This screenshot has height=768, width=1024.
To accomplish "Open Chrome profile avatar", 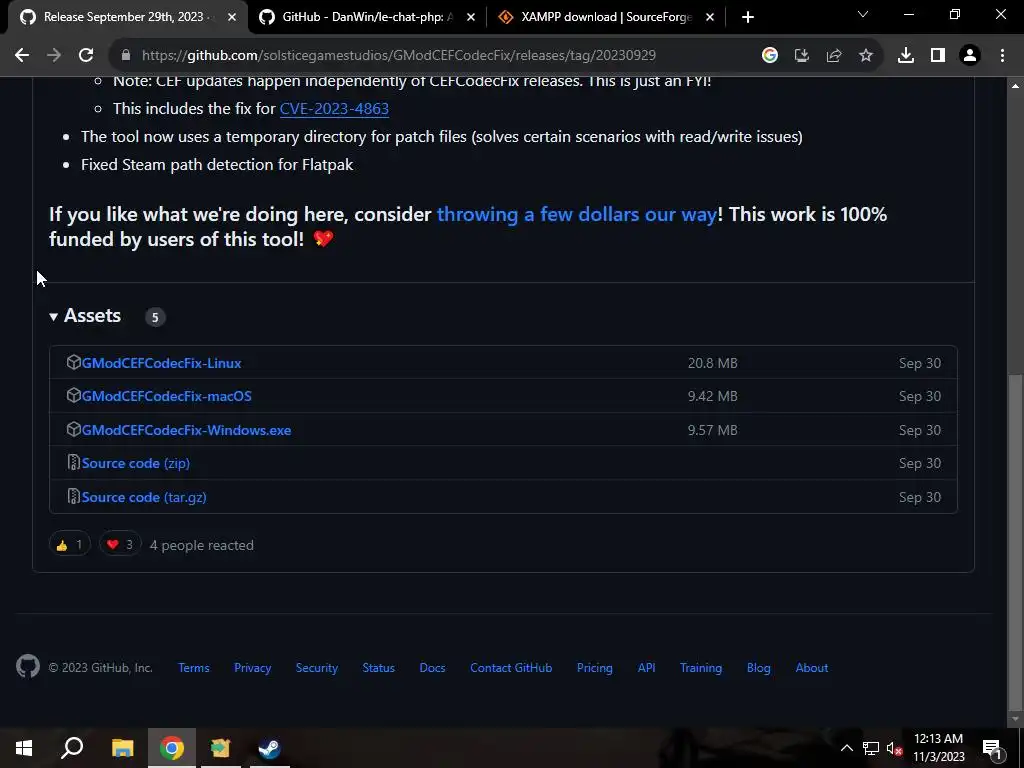I will click(970, 56).
